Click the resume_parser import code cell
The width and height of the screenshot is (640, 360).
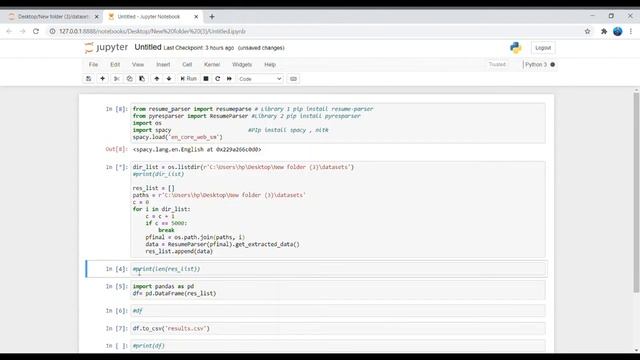tap(338, 123)
